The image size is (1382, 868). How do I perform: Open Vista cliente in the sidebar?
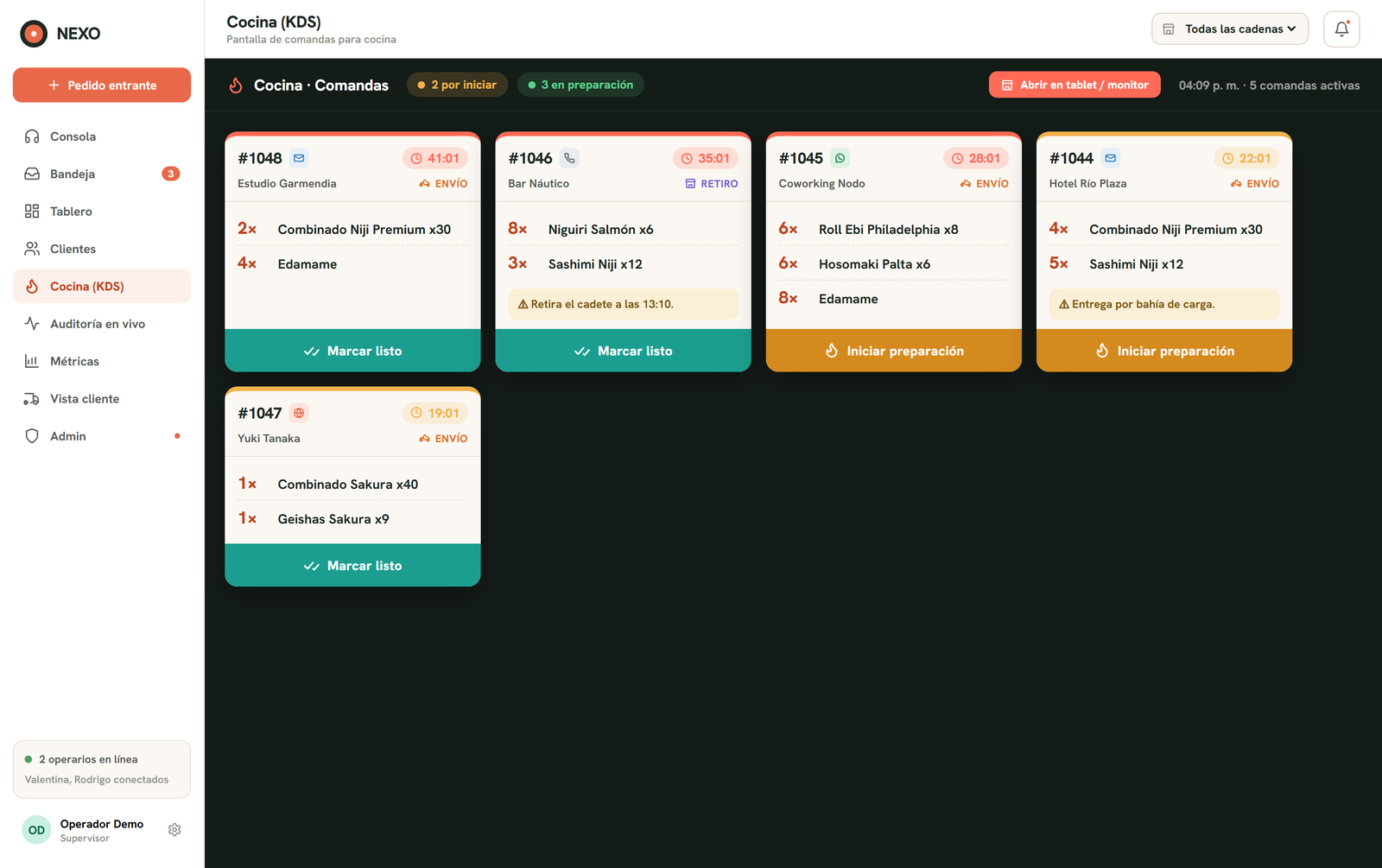click(102, 398)
